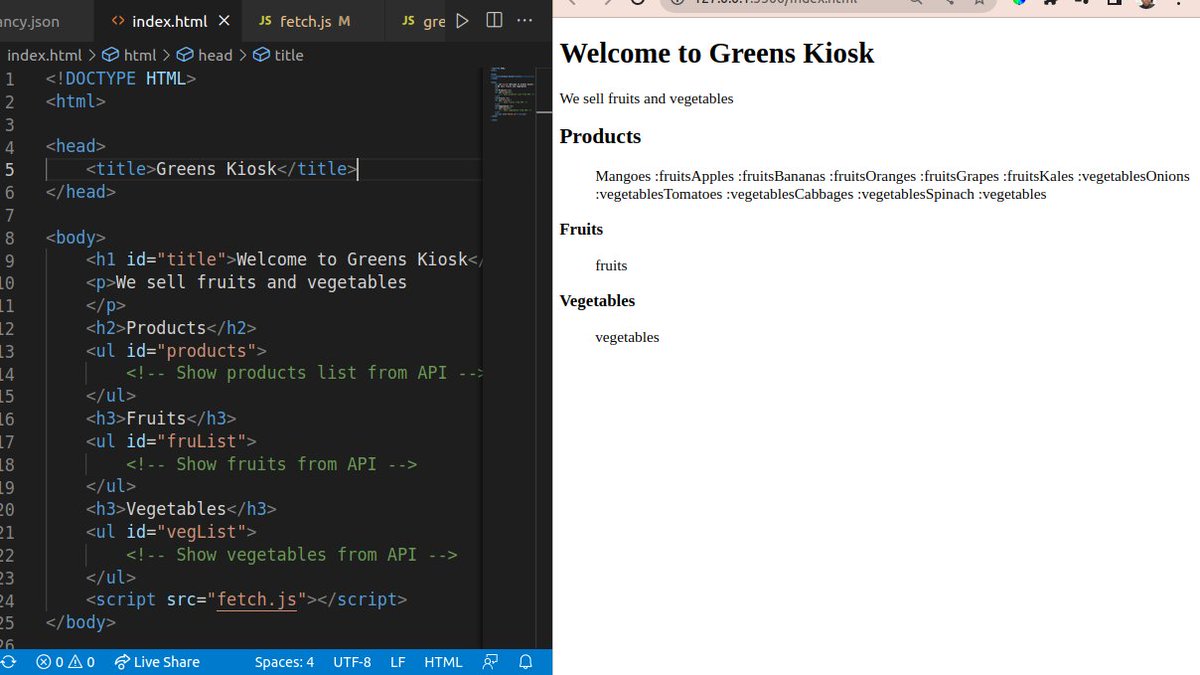Open the editor More Actions ellipsis
The width and height of the screenshot is (1200, 675).
(x=526, y=20)
